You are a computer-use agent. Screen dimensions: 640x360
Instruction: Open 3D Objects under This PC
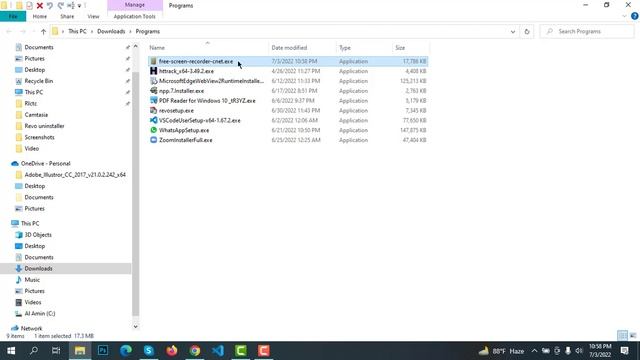point(38,235)
